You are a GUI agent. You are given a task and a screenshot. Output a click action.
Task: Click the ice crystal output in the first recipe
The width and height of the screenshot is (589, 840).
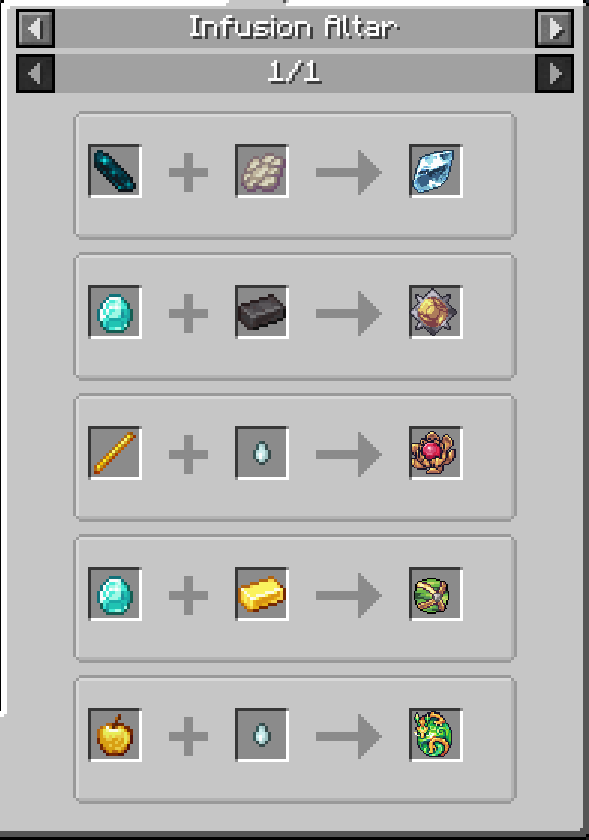click(435, 171)
